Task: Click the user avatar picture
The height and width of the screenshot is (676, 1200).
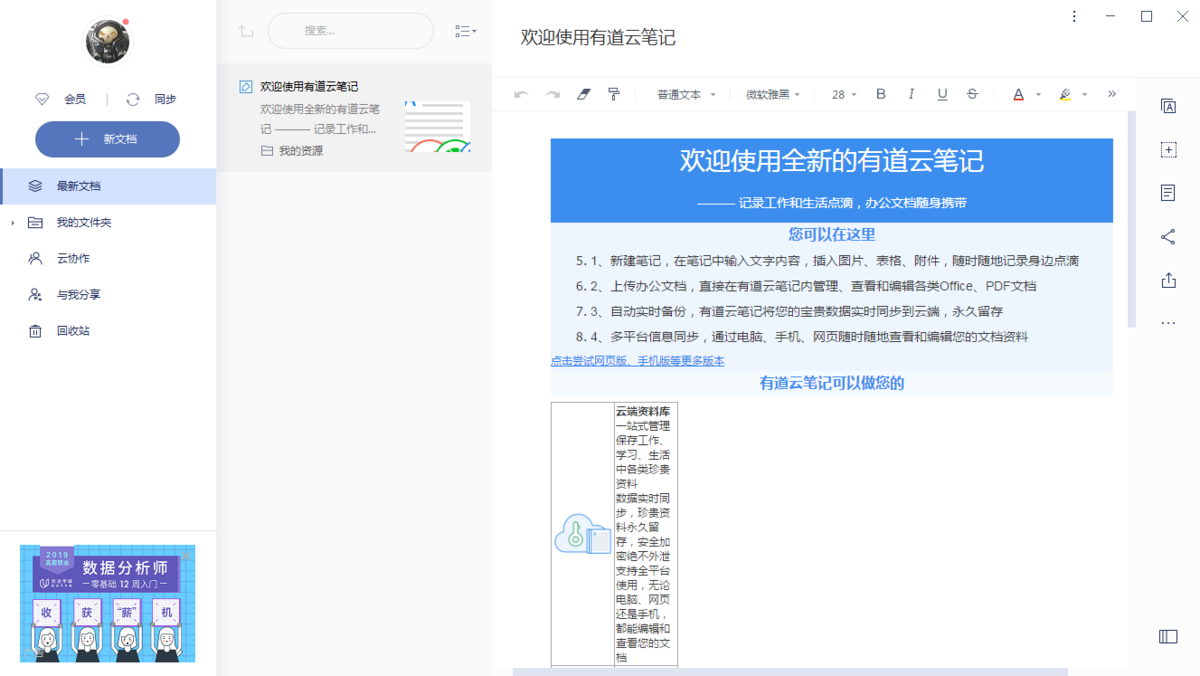Action: pos(106,41)
